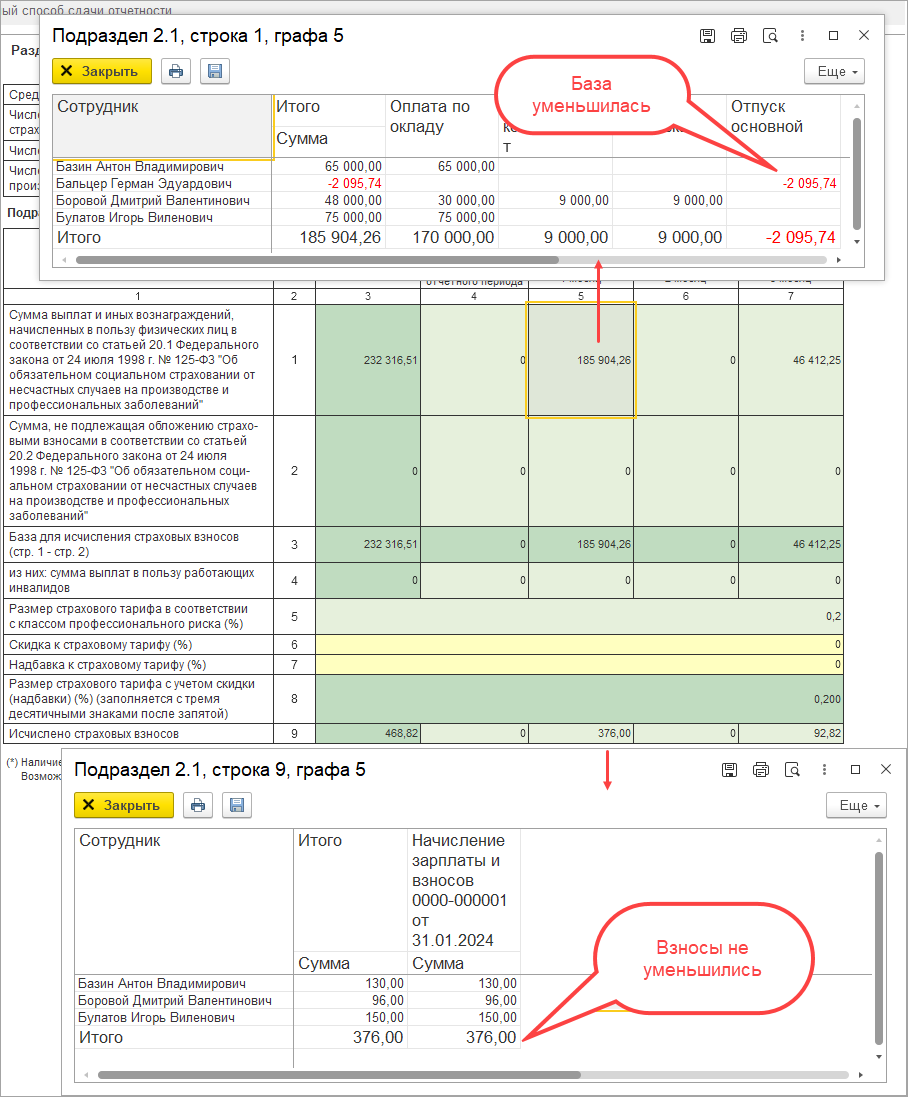Click scroll-right arrow in строка 1 dialog
This screenshot has width=908, height=1097.
(839, 260)
